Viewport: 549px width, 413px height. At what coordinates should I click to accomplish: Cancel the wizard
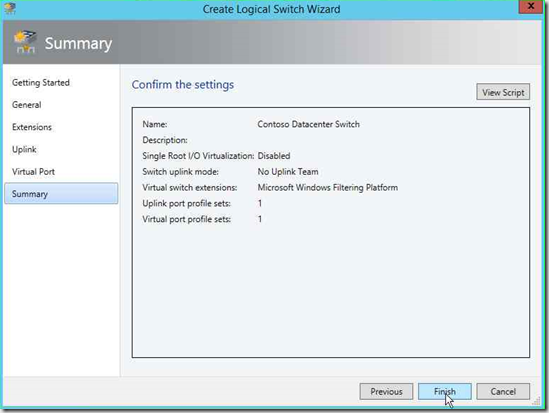coord(503,391)
